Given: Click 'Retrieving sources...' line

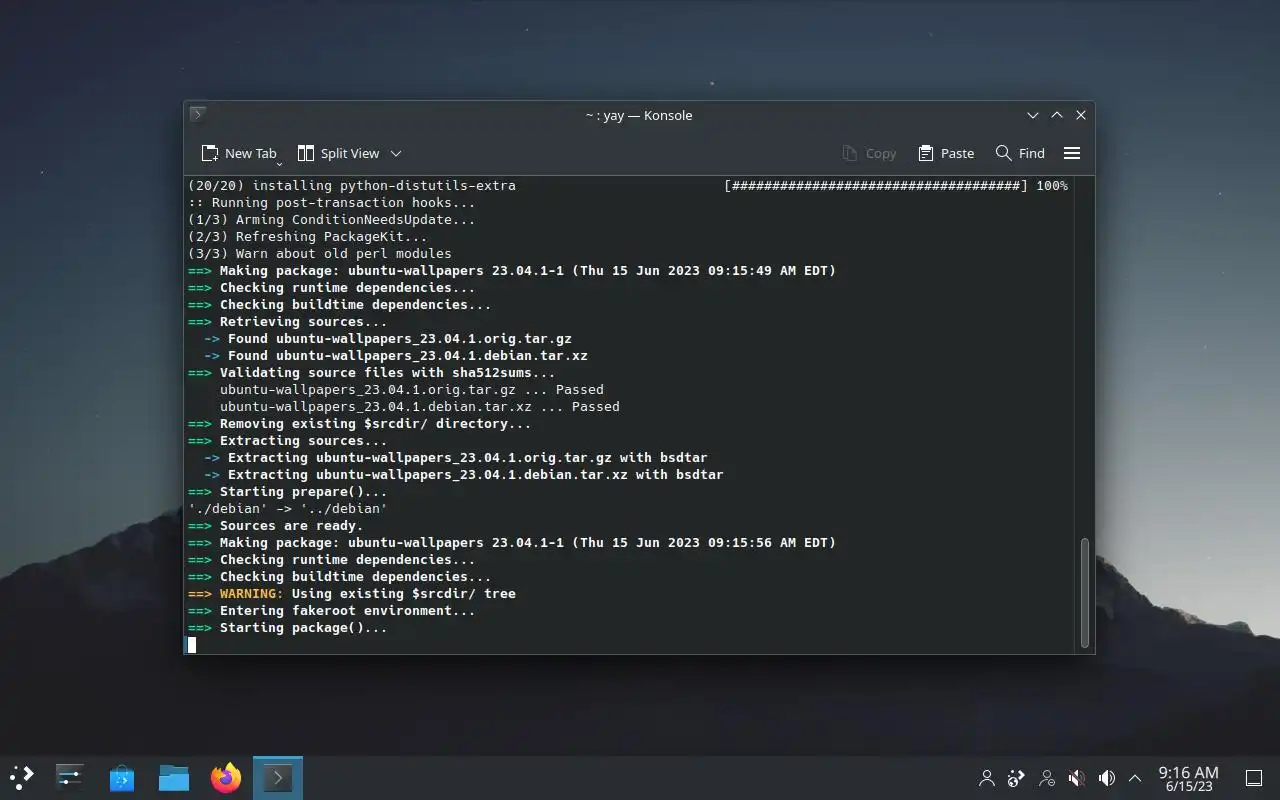Looking at the screenshot, I should [x=288, y=321].
